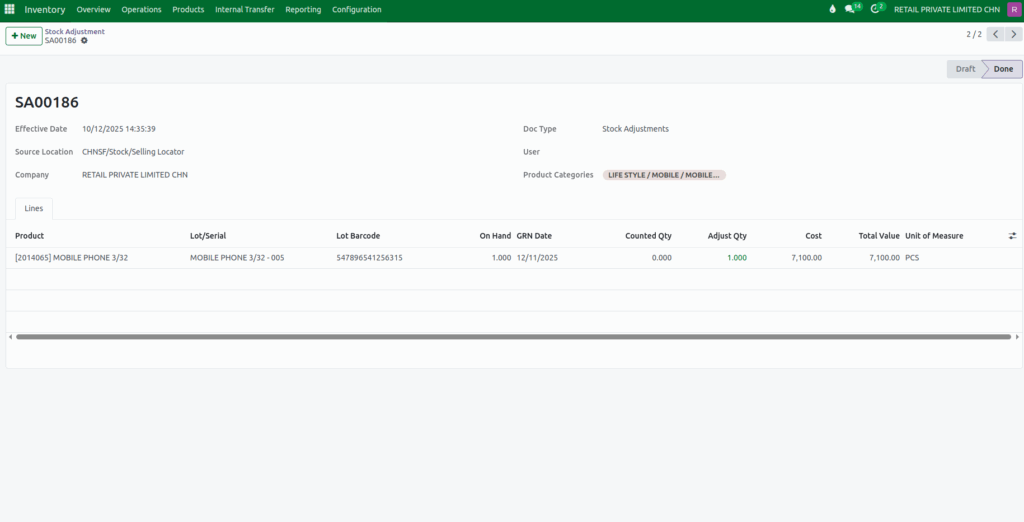Click the Inventory app title
The height and width of the screenshot is (522, 1024).
45,9
